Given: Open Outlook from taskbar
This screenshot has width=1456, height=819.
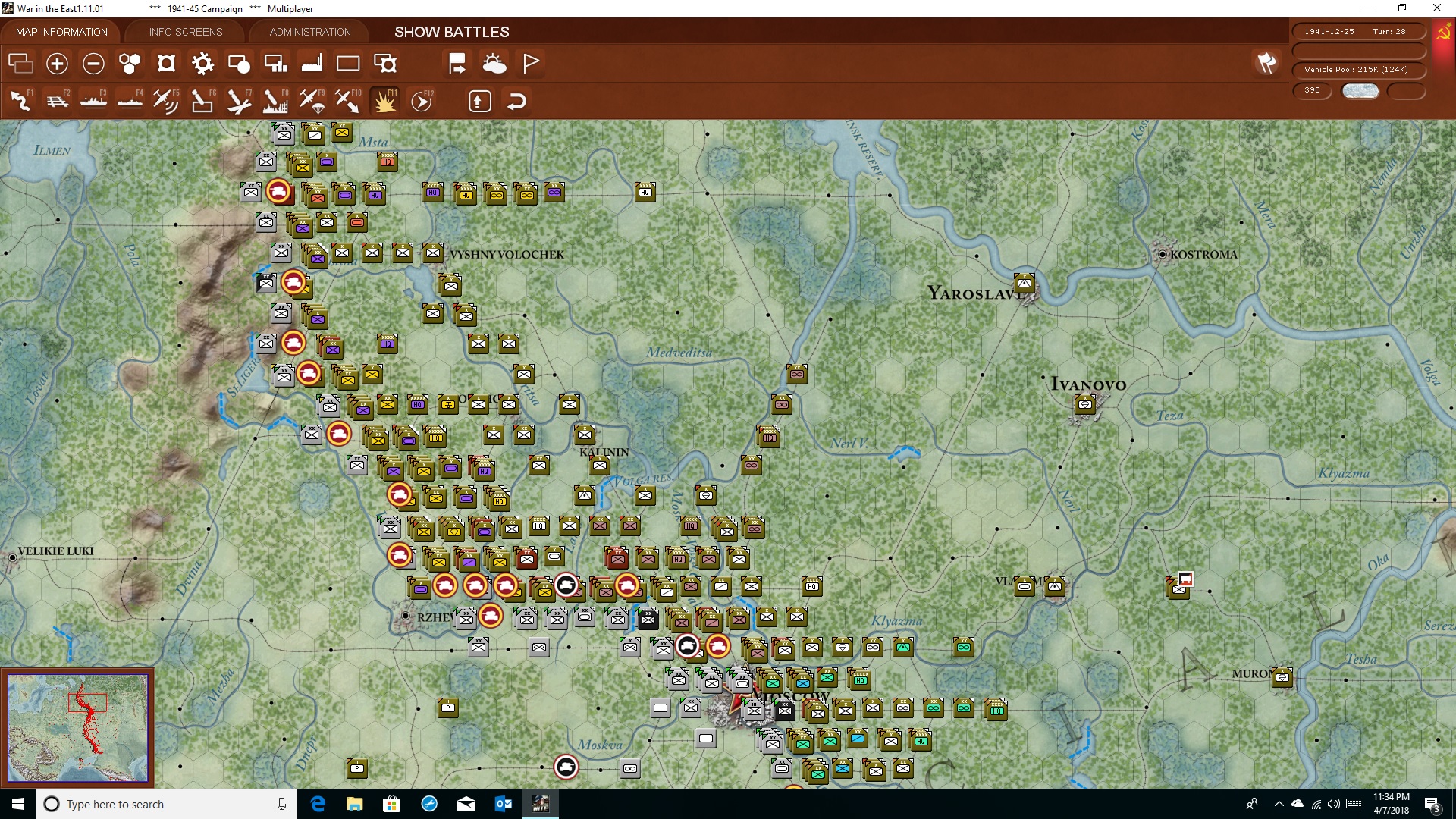Looking at the screenshot, I should coord(503,804).
